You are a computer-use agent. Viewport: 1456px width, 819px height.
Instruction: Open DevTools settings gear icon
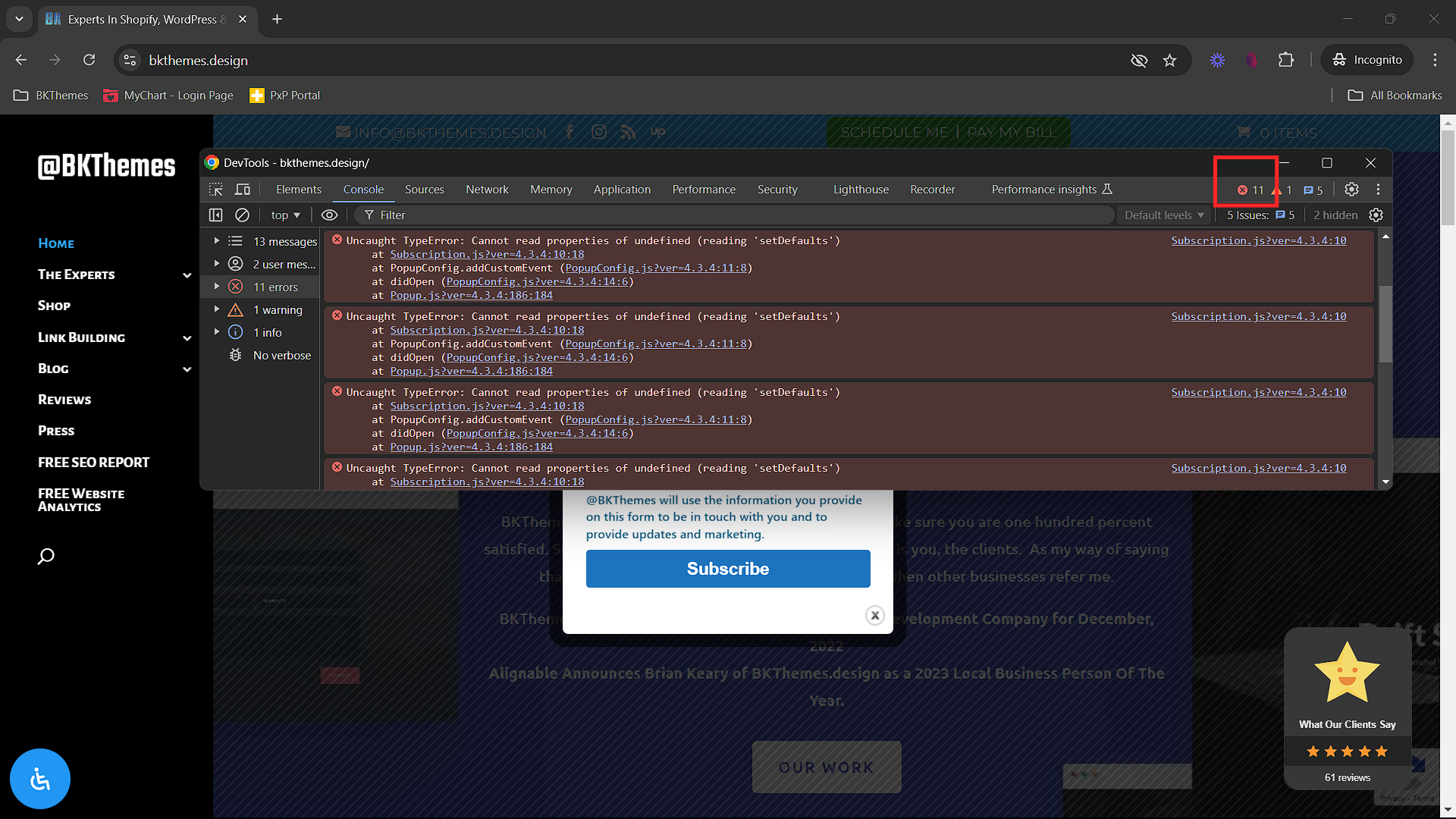1351,190
